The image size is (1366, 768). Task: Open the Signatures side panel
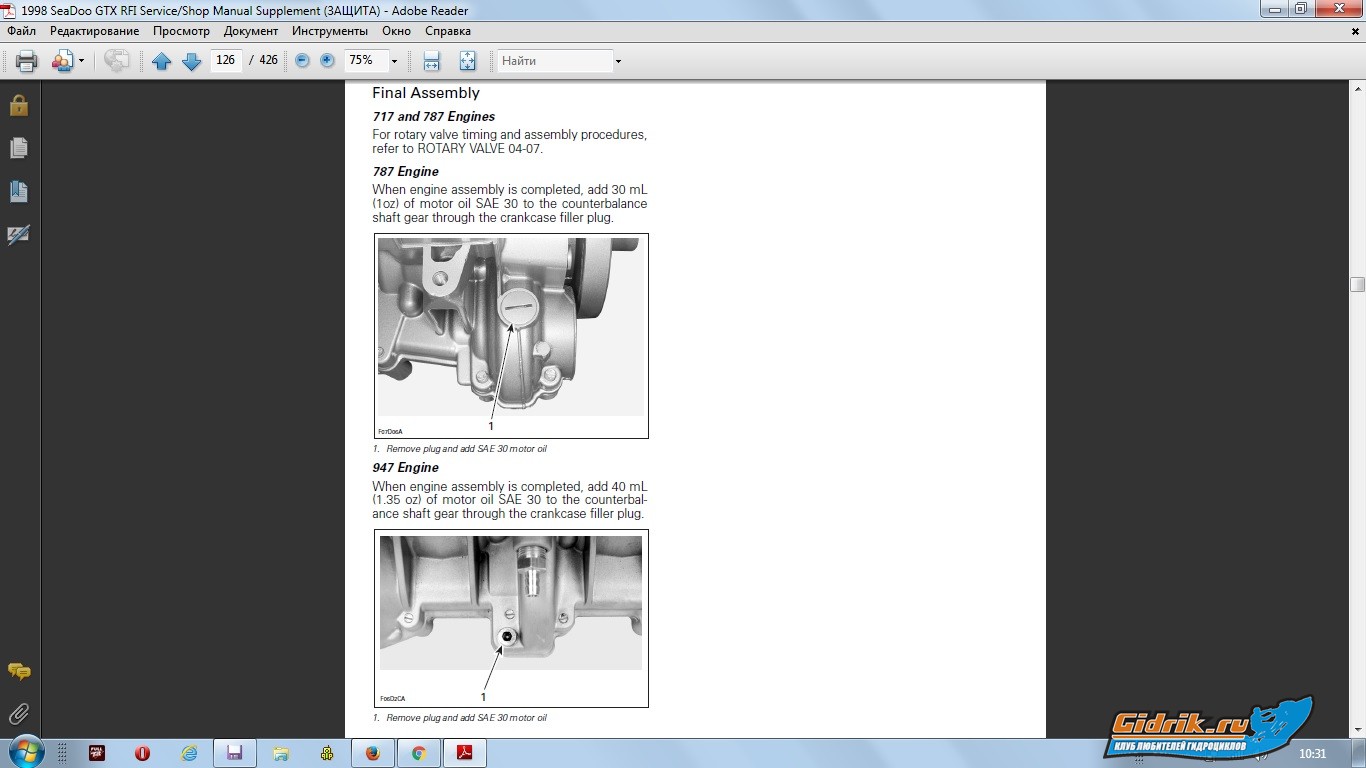(x=19, y=235)
